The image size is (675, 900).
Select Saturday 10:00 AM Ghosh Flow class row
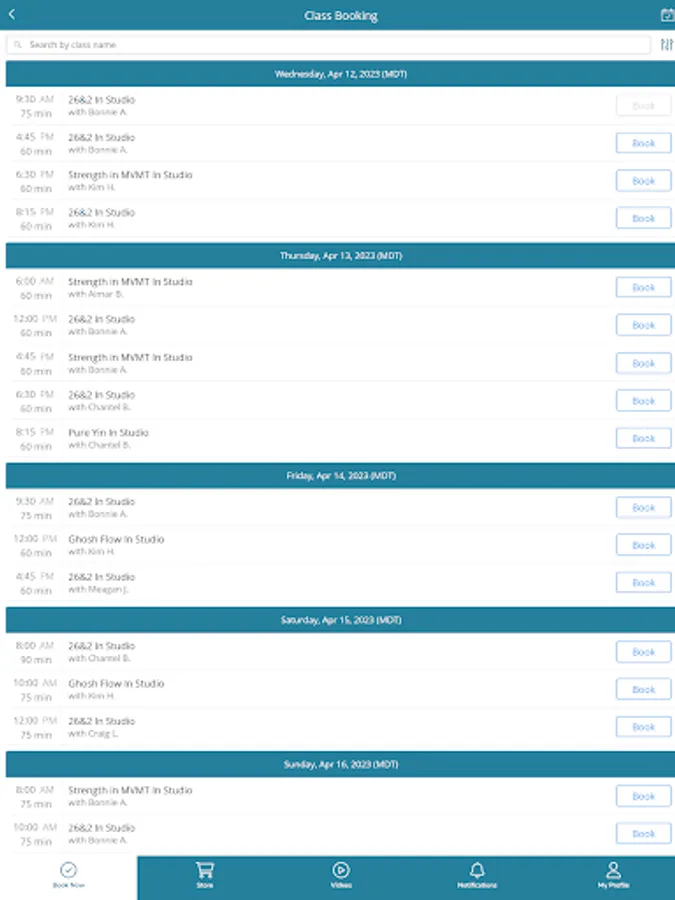pyautogui.click(x=300, y=689)
